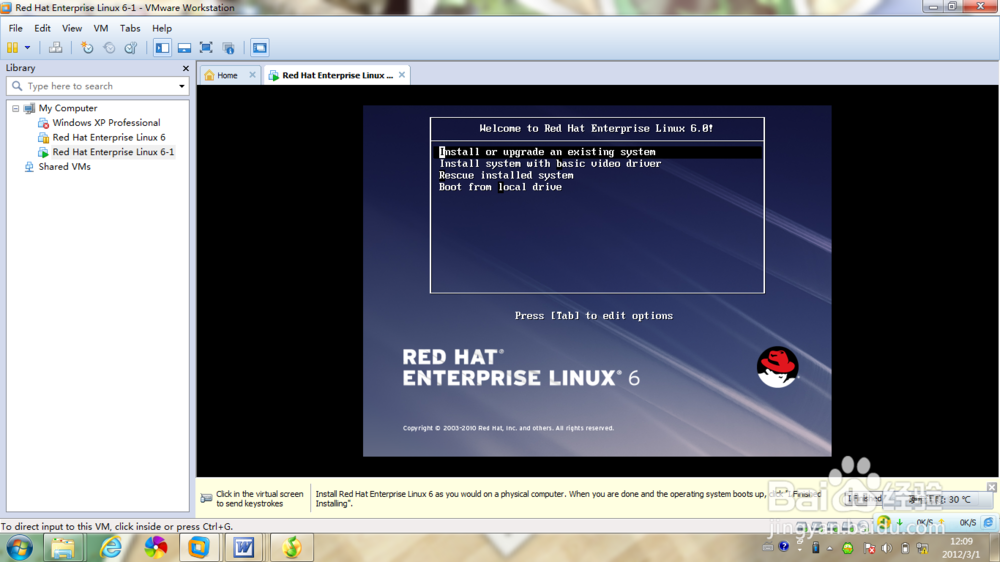Screen dimensions: 1000x562
Task: Click the yellow Suspend VM toolbar button
Action: [12, 48]
